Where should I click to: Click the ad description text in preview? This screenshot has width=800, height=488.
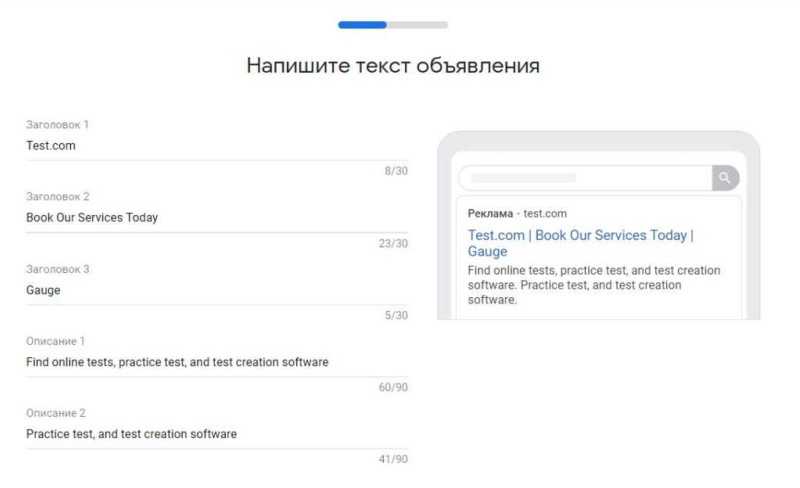coord(594,285)
